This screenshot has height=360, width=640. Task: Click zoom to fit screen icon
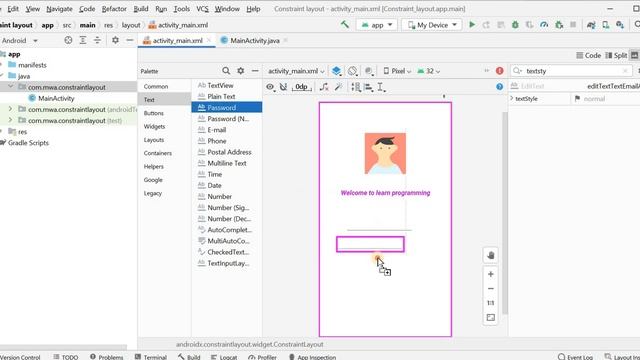tap(491, 318)
